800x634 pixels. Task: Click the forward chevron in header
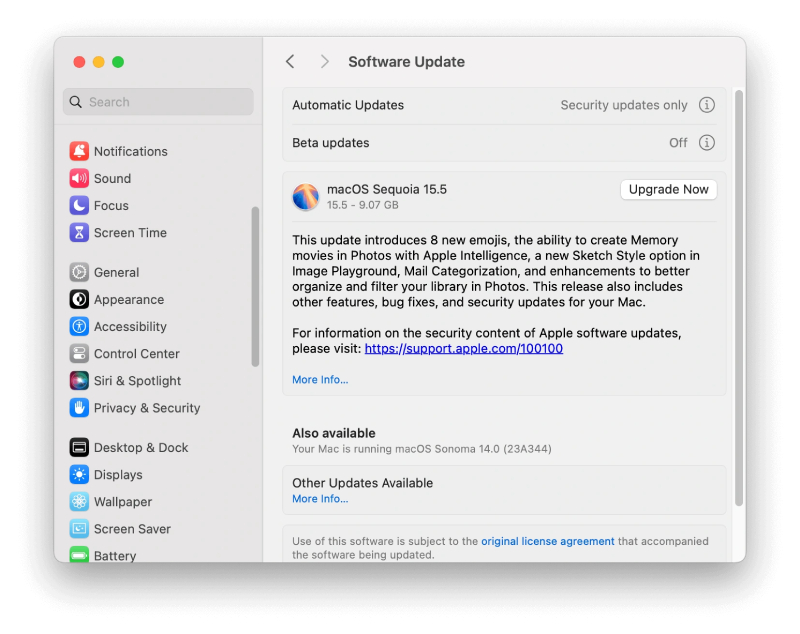[324, 62]
